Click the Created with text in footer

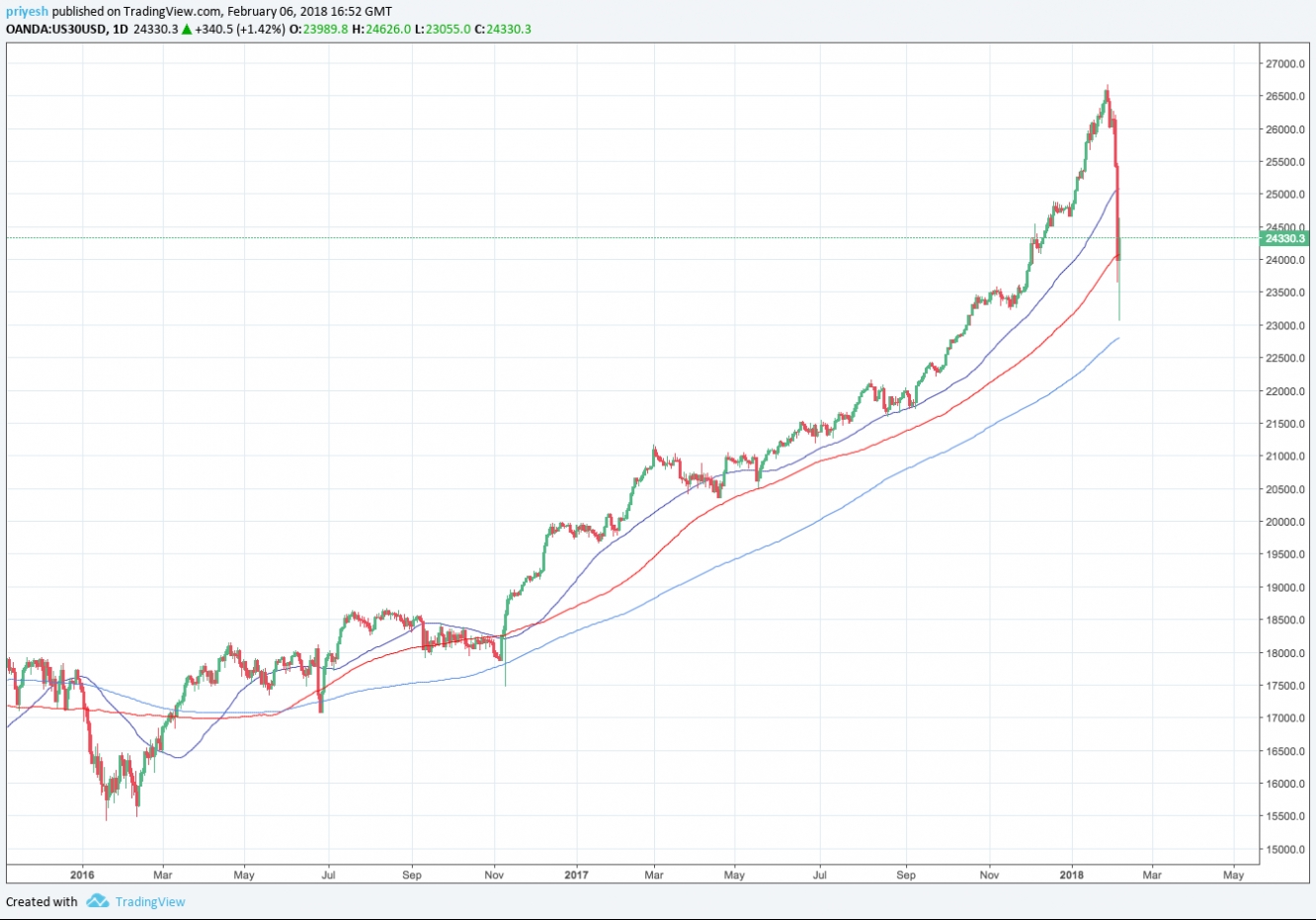(41, 901)
